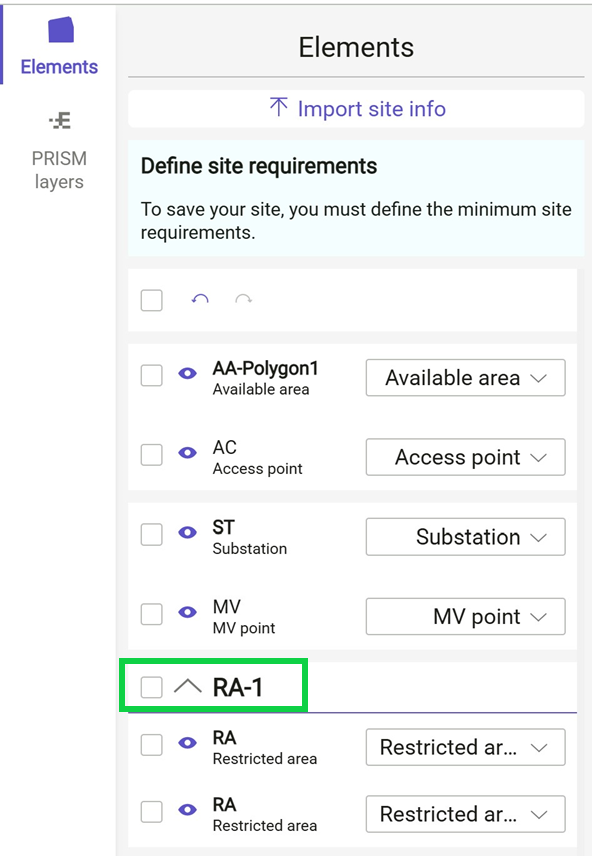The height and width of the screenshot is (856, 592).
Task: Toggle the checkbox for AC Access point
Action: 151,454
